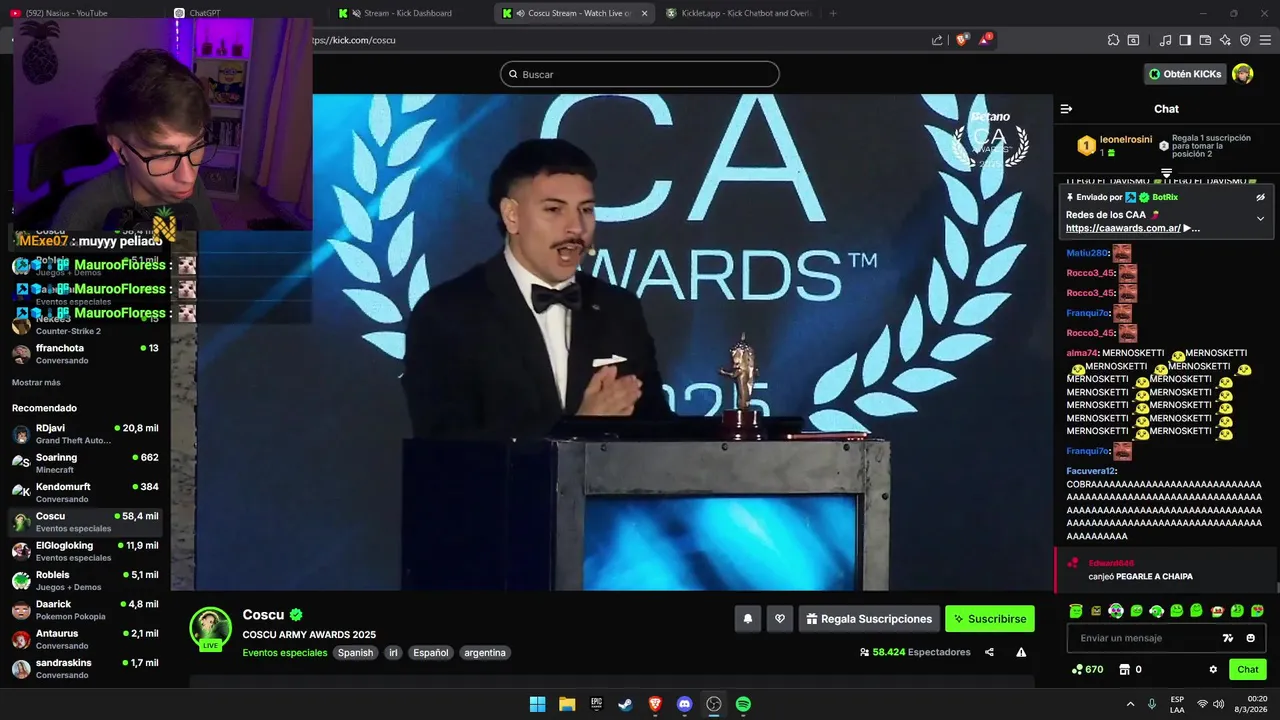The width and height of the screenshot is (1280, 720).
Task: Open Spotify from the taskbar
Action: [x=743, y=704]
